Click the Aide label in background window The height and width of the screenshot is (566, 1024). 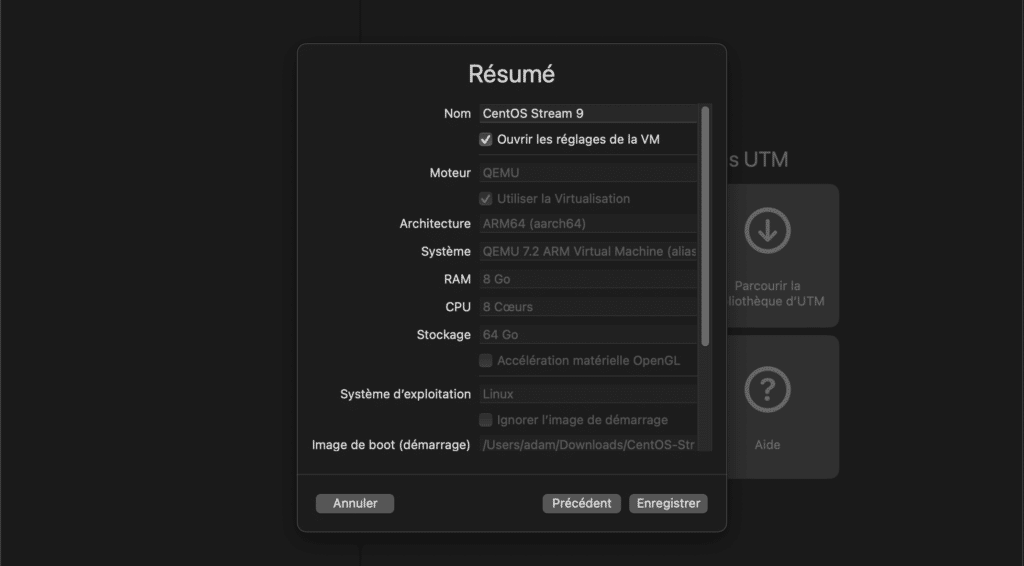(767, 445)
